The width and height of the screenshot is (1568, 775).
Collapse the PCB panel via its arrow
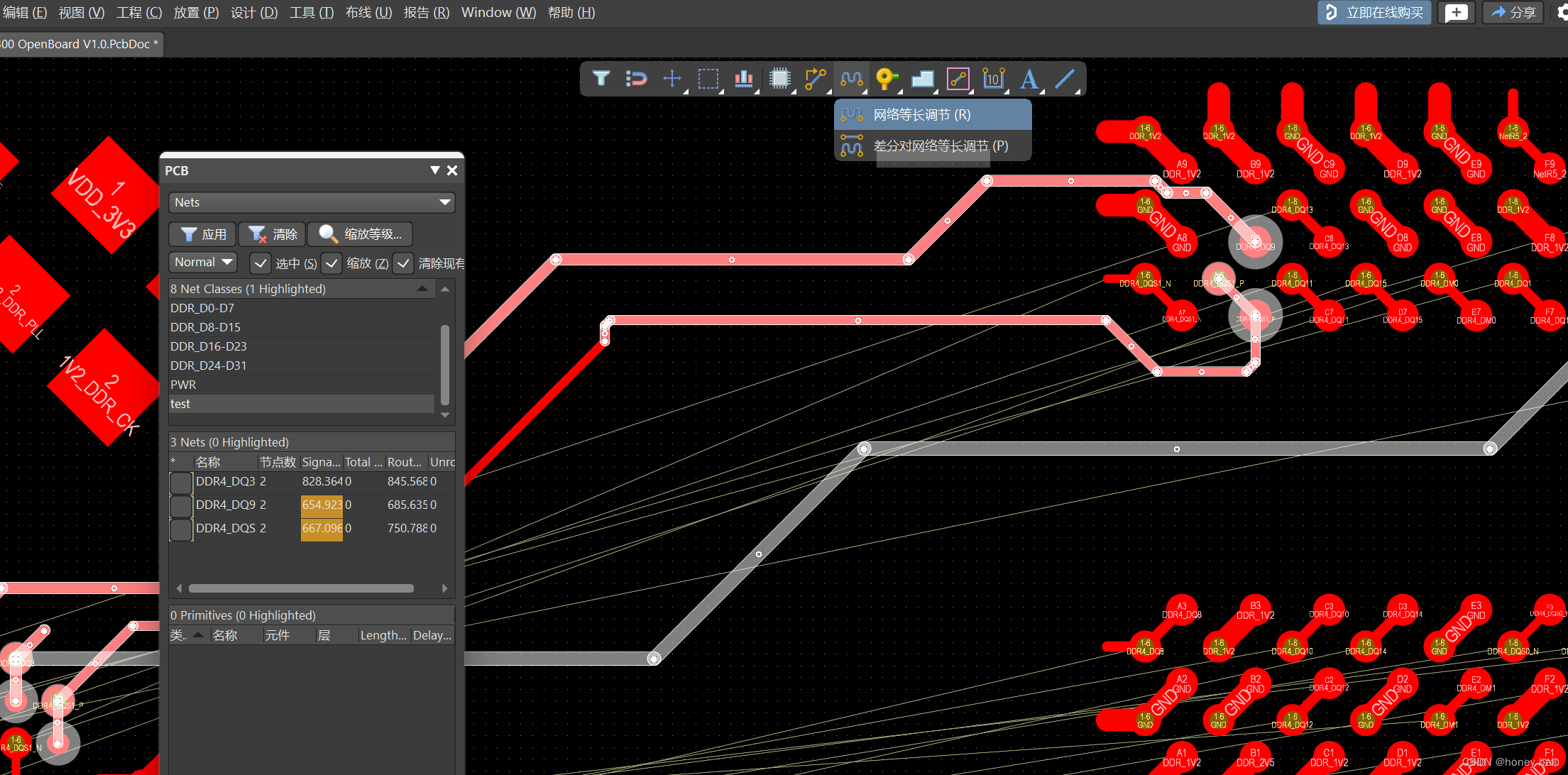434,170
